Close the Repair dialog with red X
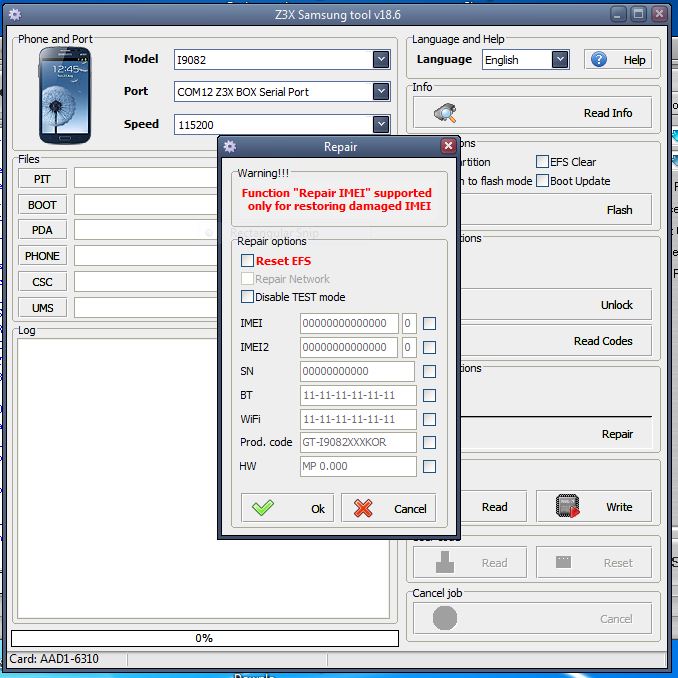The image size is (678, 678). (x=448, y=146)
